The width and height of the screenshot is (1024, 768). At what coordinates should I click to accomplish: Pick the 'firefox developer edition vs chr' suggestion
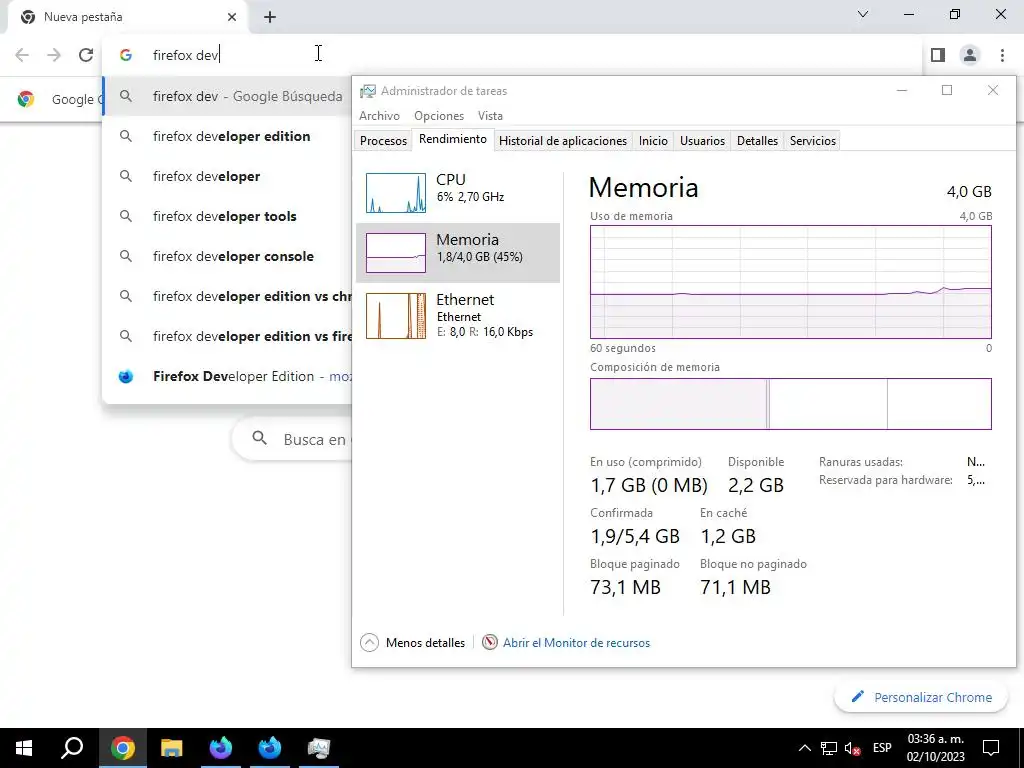[228, 296]
